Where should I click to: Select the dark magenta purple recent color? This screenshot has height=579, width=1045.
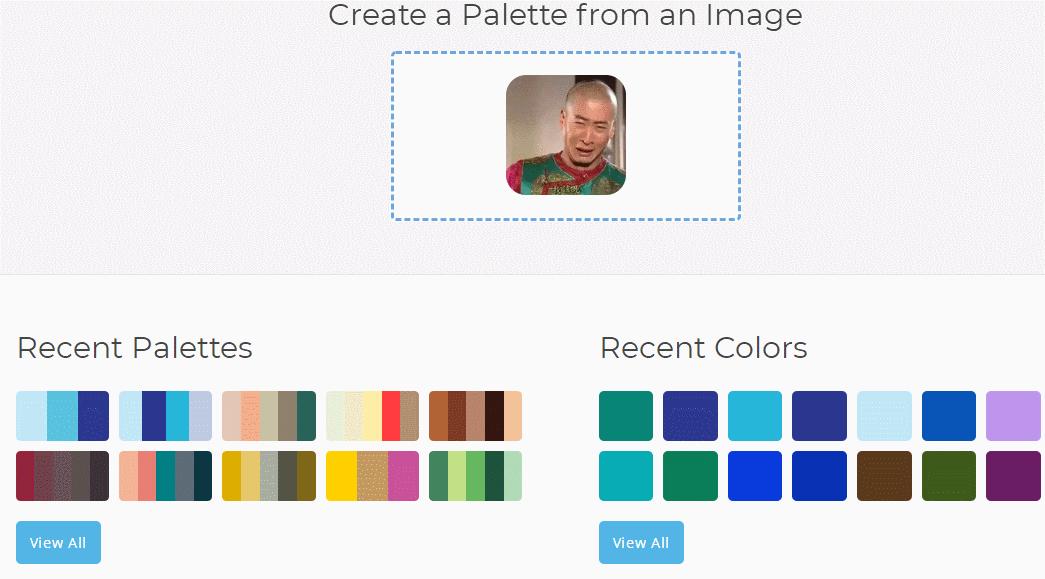[x=1013, y=476]
